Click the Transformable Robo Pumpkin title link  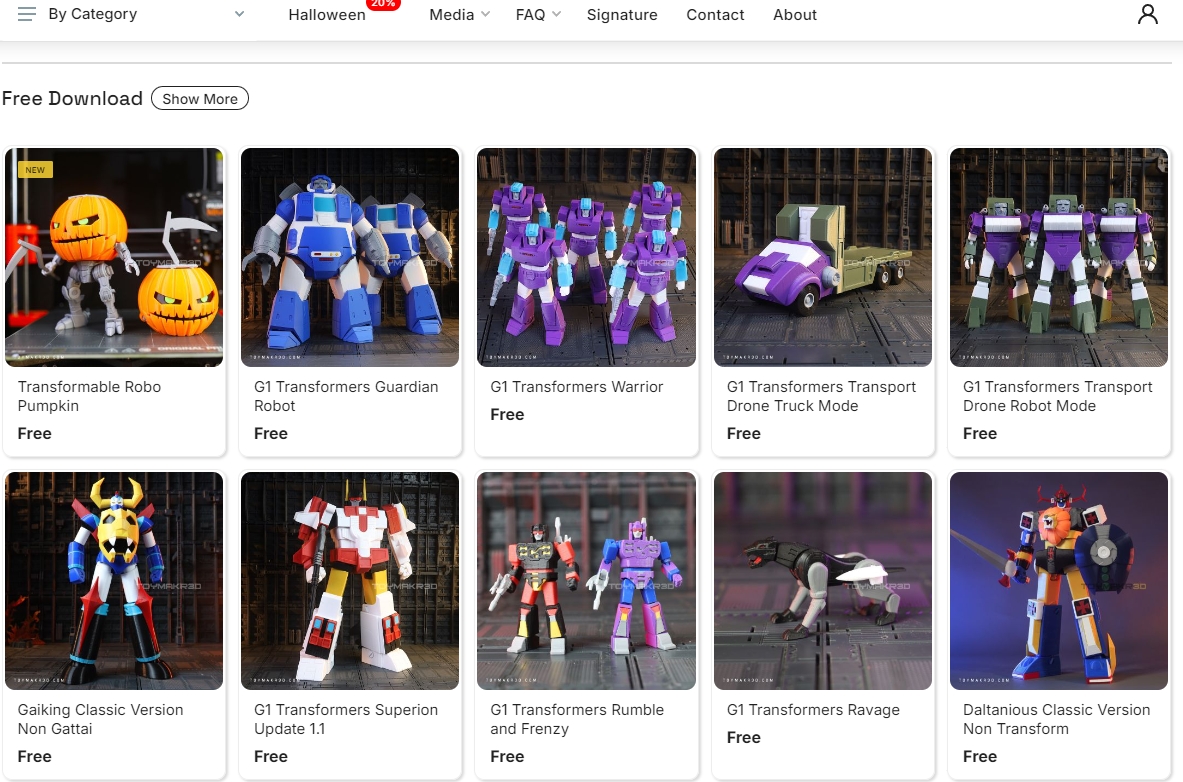click(89, 396)
